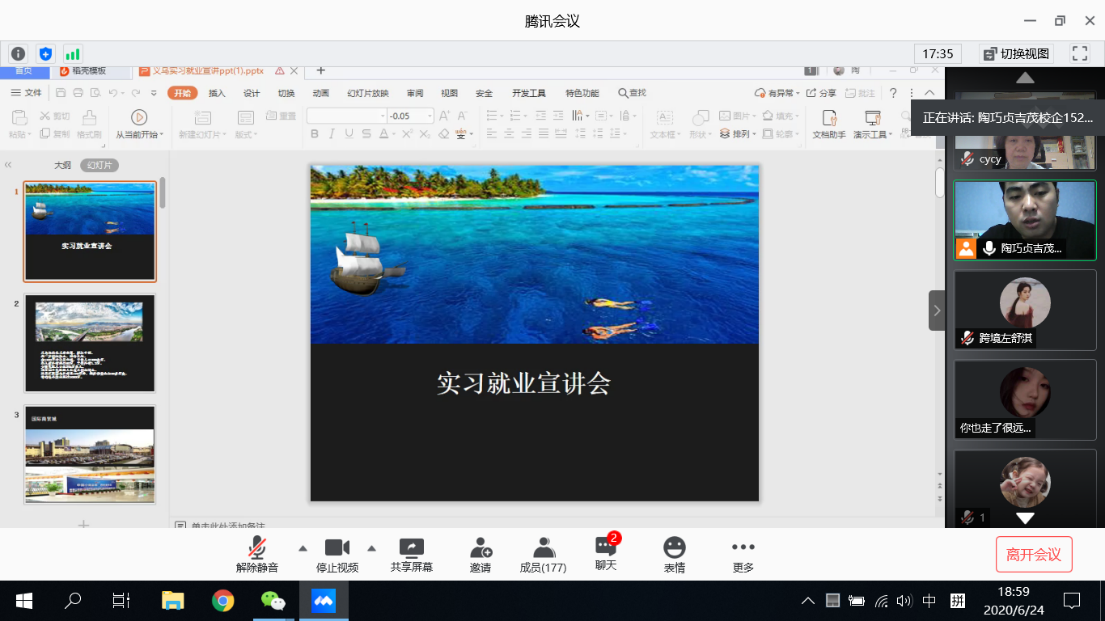The width and height of the screenshot is (1105, 621).
Task: Collapse the participant video side panel
Action: [936, 310]
